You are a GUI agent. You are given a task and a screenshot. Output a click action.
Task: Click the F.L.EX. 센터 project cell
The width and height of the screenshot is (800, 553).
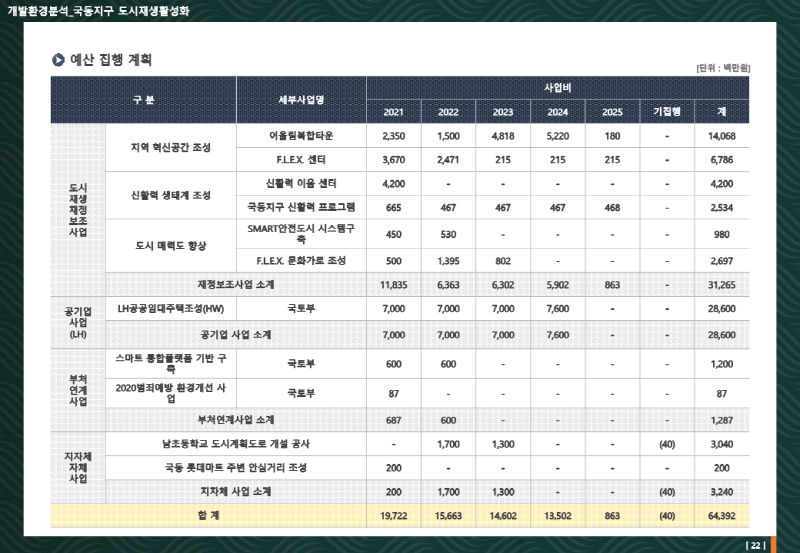pyautogui.click(x=301, y=159)
